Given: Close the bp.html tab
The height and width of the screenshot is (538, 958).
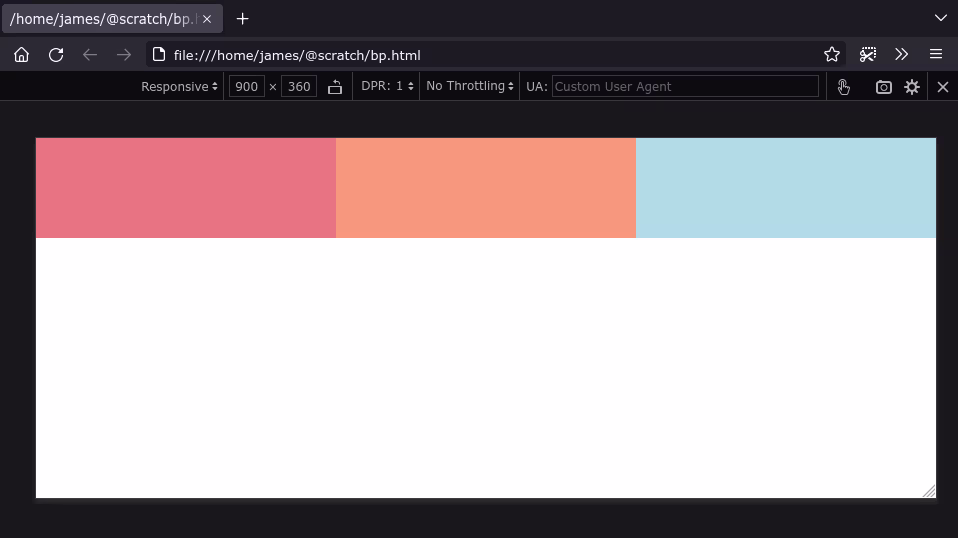Looking at the screenshot, I should (x=207, y=19).
